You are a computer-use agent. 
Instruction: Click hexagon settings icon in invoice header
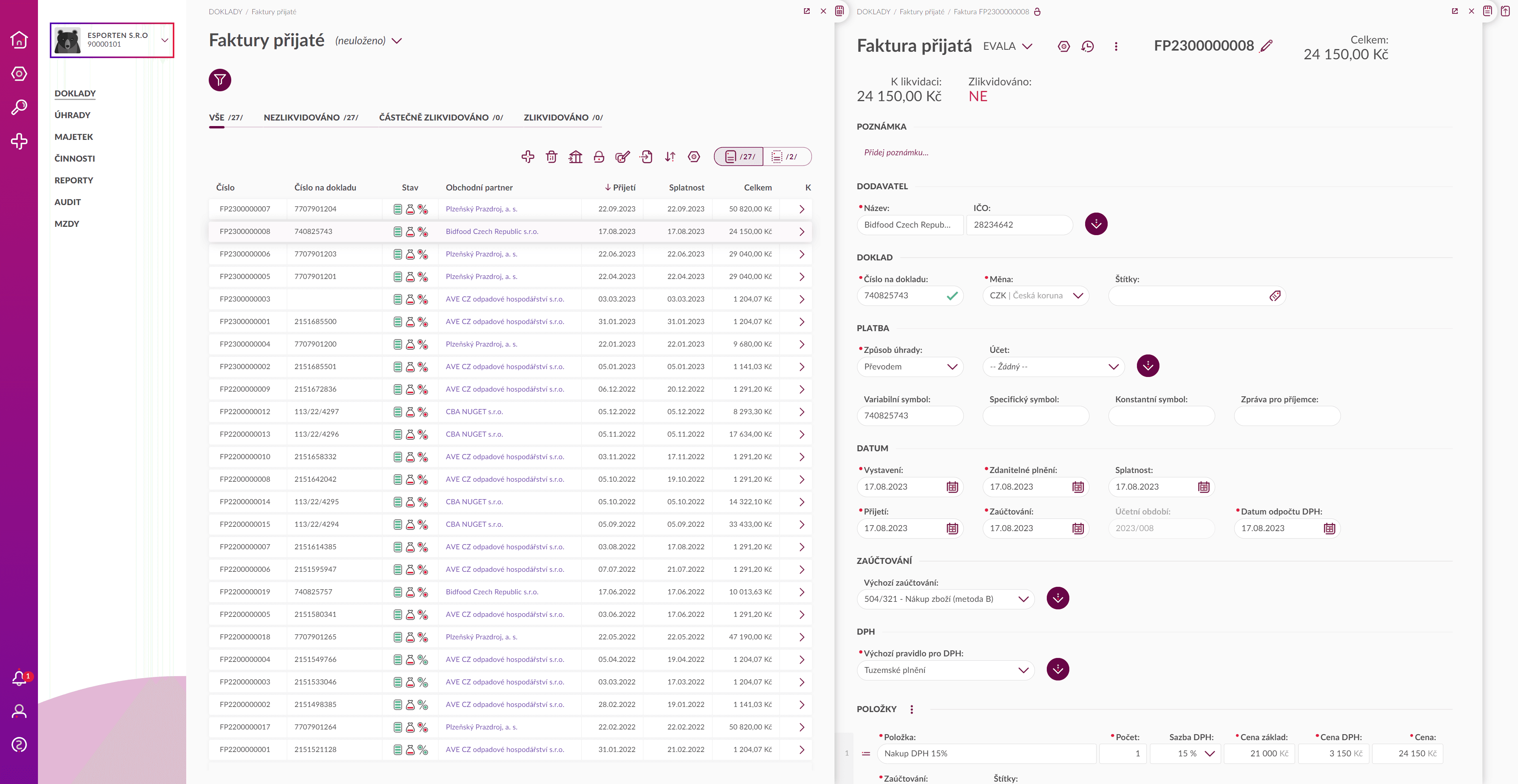tap(1064, 46)
